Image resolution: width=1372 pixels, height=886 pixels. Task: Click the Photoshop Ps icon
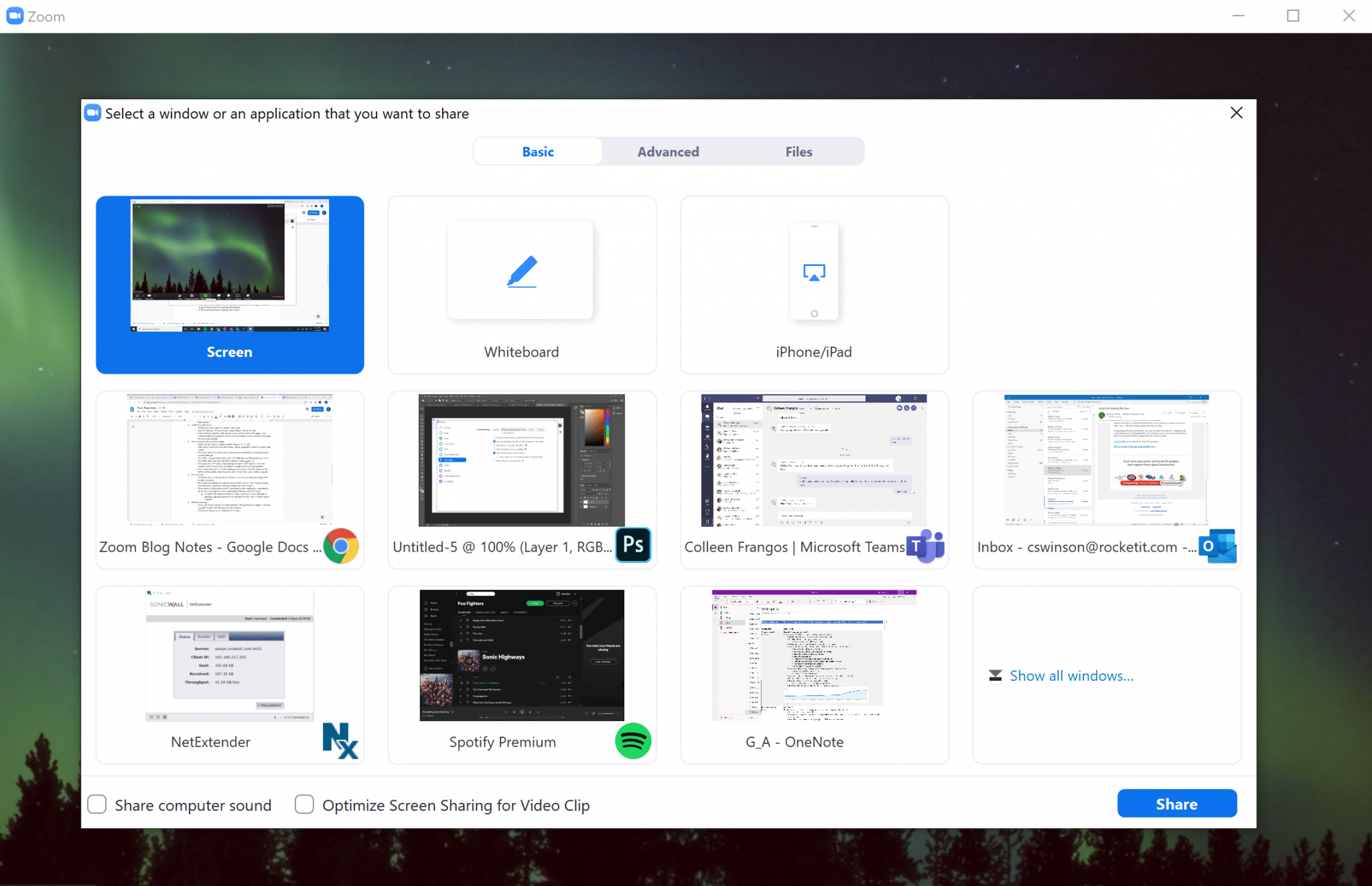633,545
